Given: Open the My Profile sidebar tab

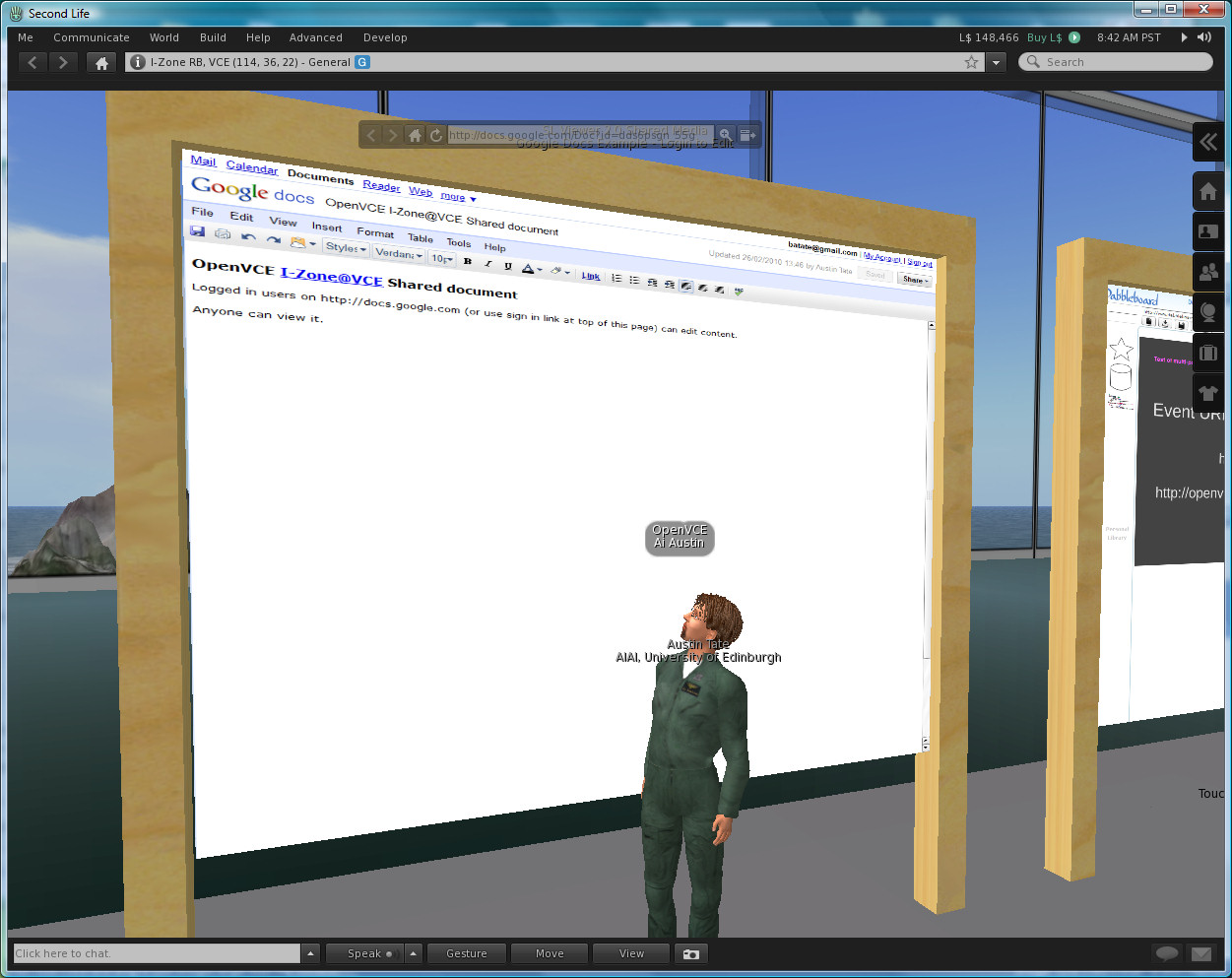Looking at the screenshot, I should (1208, 232).
